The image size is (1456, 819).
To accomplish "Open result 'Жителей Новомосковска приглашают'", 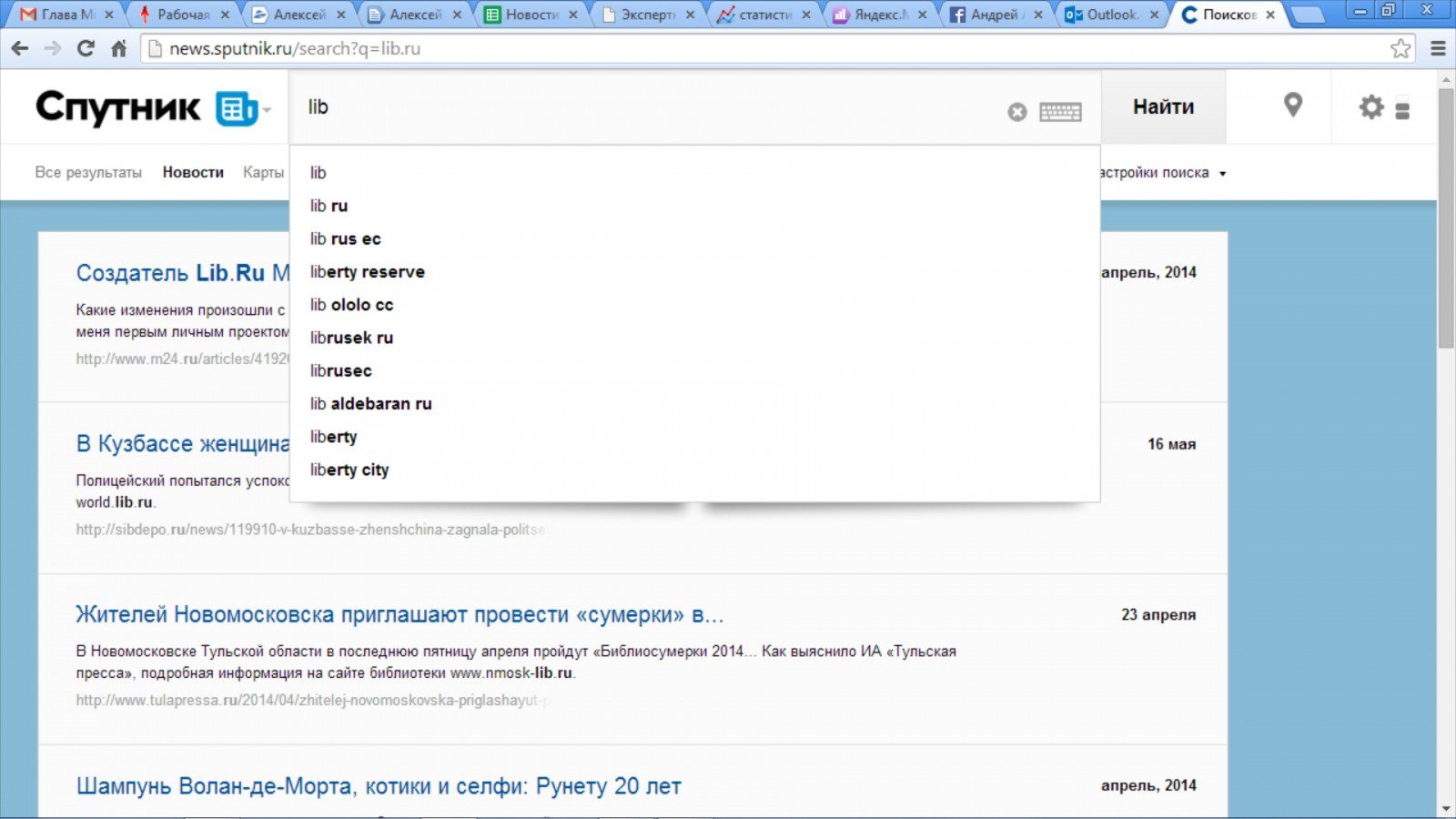I will (399, 614).
